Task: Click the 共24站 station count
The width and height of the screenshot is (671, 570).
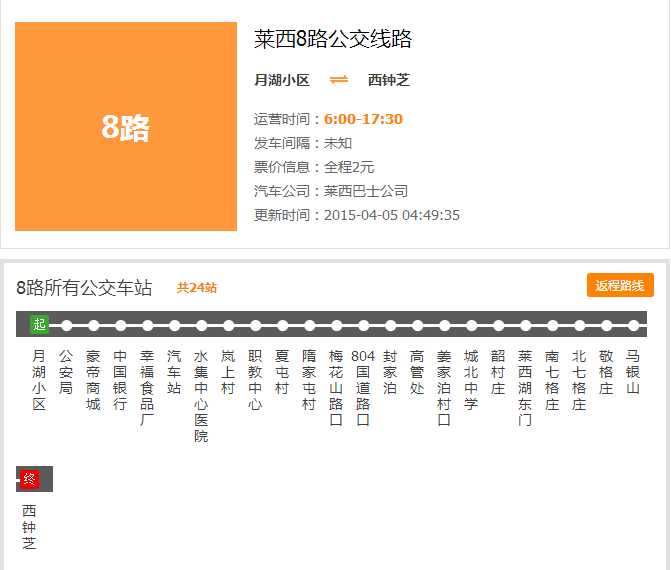Action: click(x=197, y=288)
